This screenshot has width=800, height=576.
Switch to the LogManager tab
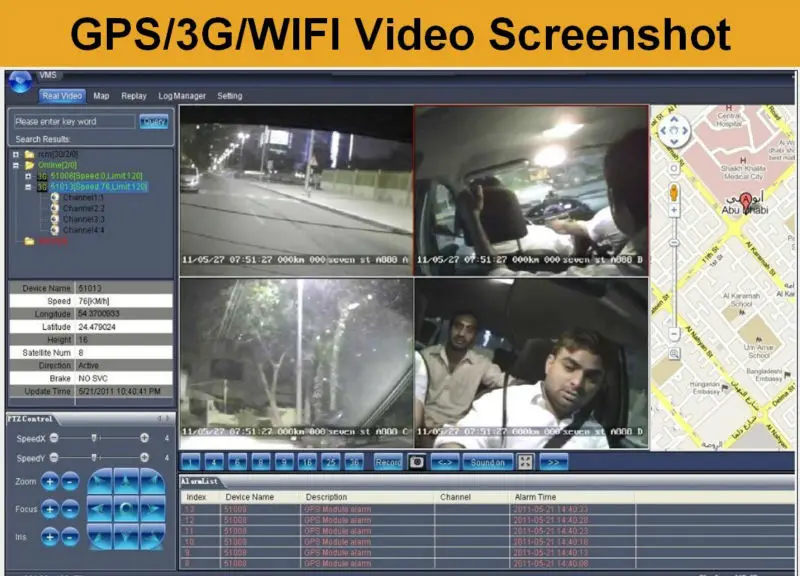pyautogui.click(x=181, y=96)
